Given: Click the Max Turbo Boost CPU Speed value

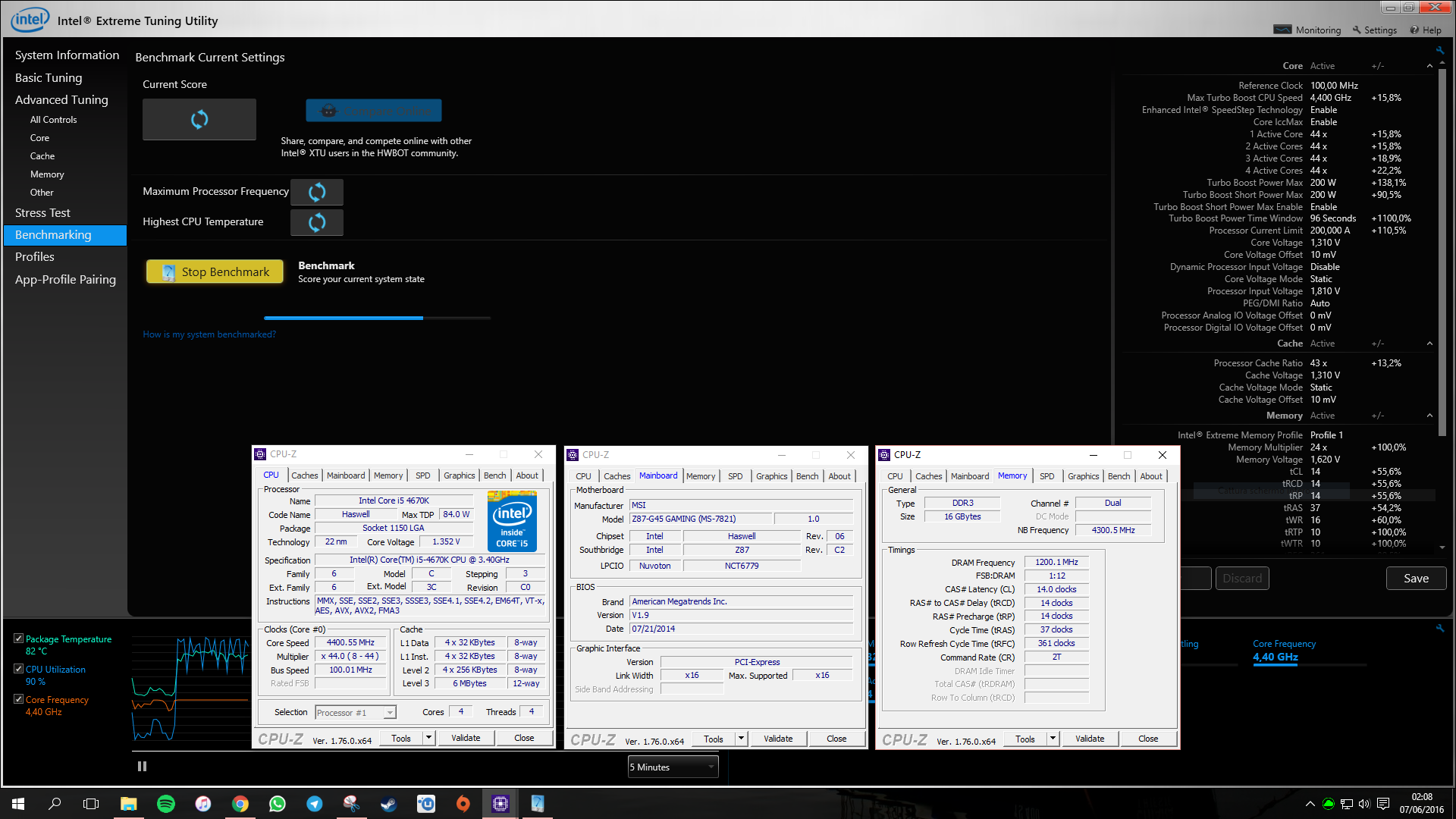Looking at the screenshot, I should click(1330, 98).
